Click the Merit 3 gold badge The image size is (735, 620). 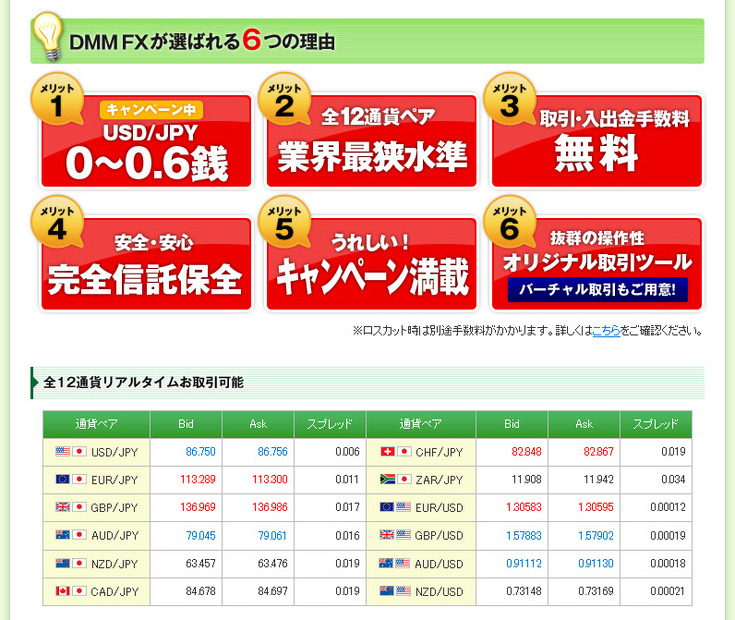pos(508,100)
